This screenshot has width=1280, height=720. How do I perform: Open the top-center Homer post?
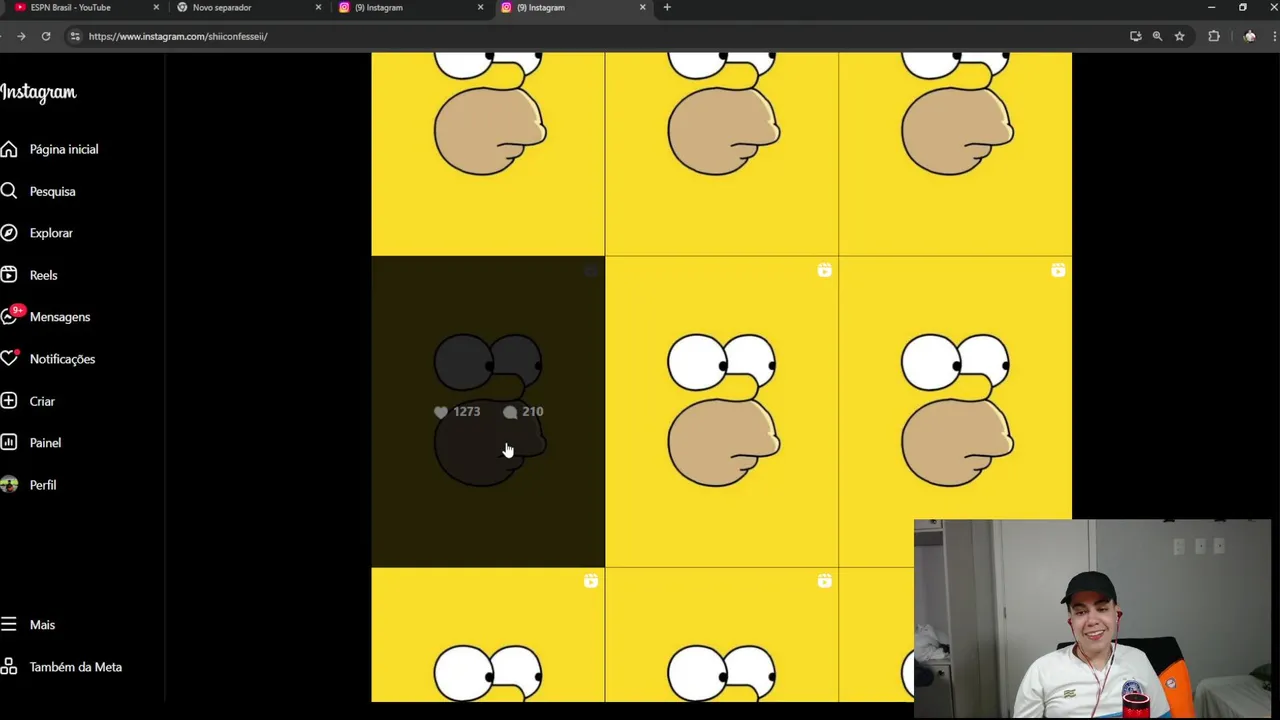pyautogui.click(x=721, y=154)
